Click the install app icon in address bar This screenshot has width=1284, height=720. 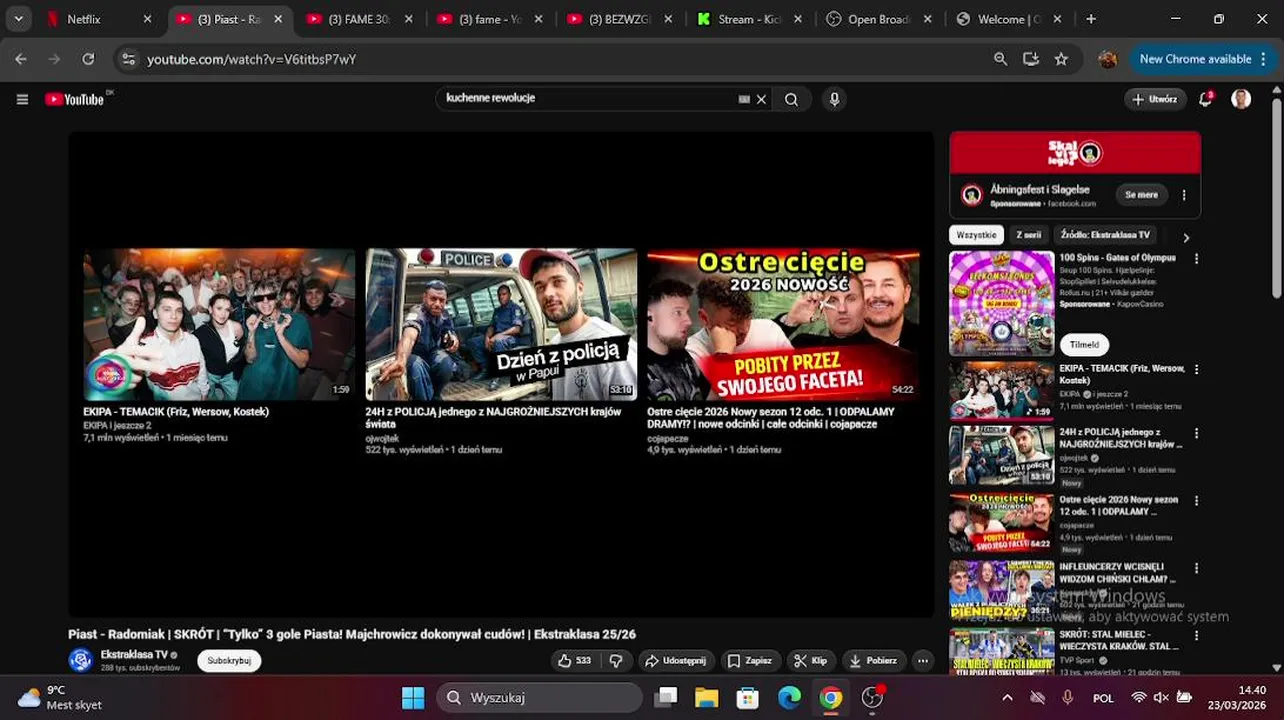pos(1031,59)
